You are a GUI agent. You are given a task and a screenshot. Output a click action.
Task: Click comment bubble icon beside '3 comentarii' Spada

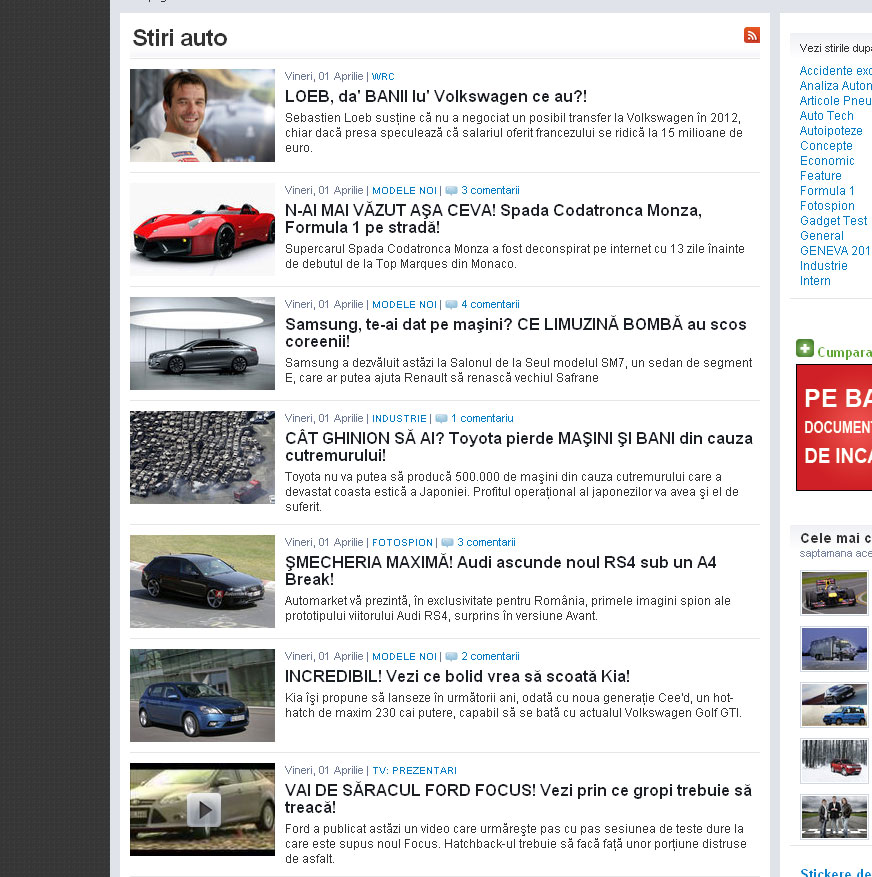451,191
